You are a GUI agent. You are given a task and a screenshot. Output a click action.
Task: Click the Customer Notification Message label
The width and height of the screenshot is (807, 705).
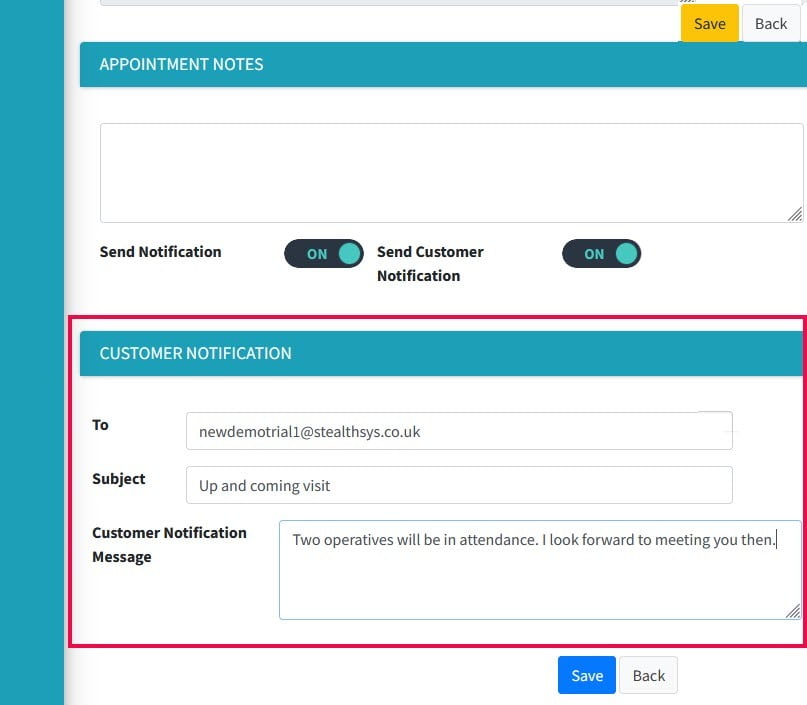(x=169, y=545)
